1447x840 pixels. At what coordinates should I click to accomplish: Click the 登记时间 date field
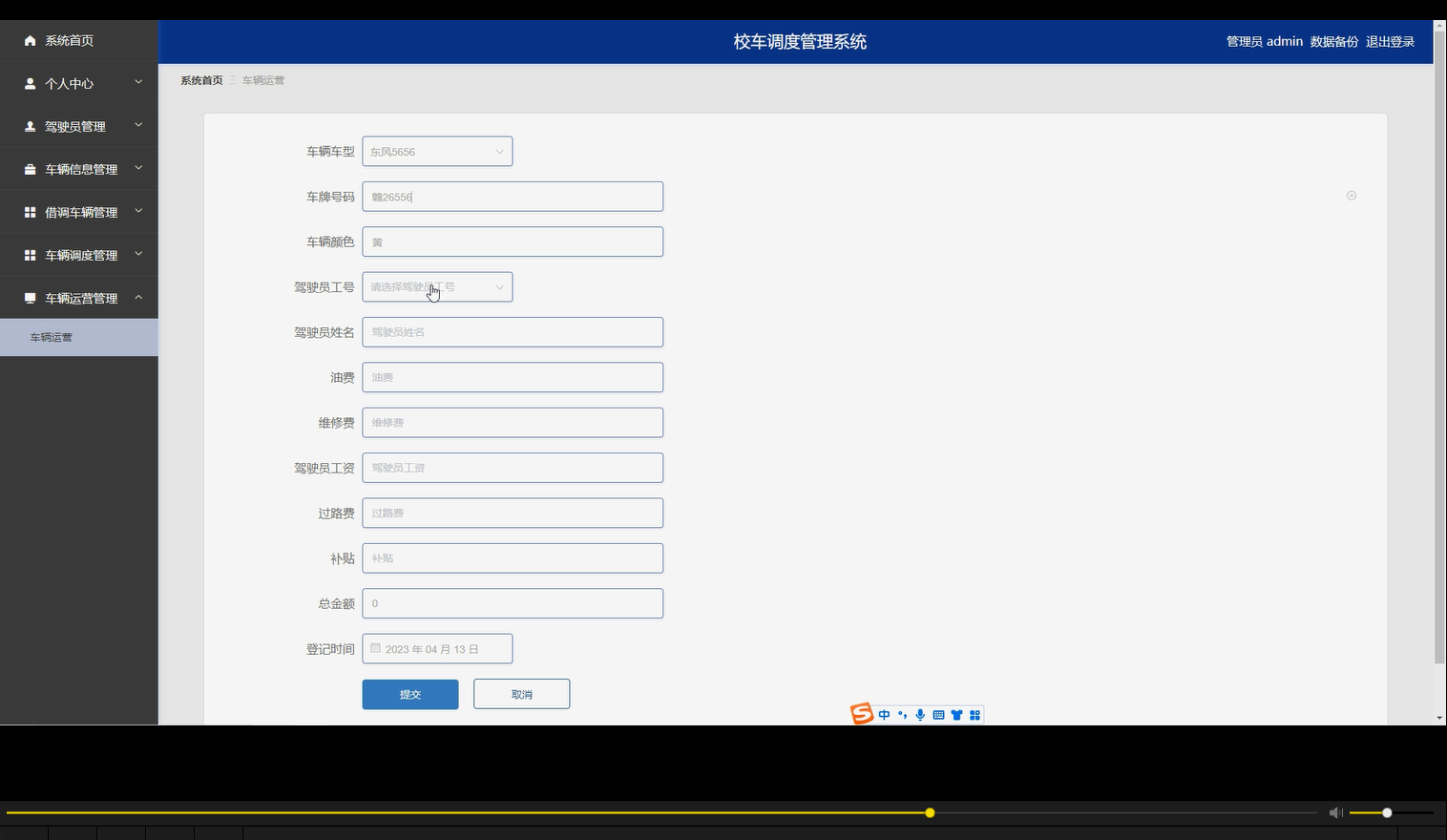[437, 648]
